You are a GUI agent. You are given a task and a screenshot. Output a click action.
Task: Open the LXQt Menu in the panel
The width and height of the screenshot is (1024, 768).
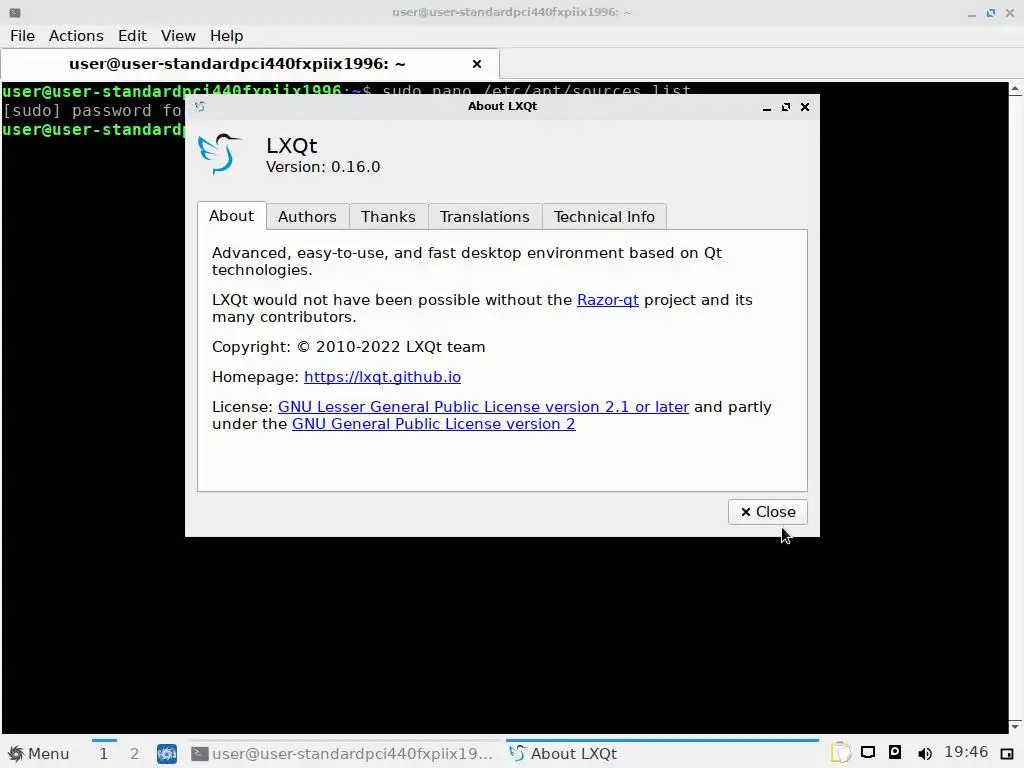point(39,754)
